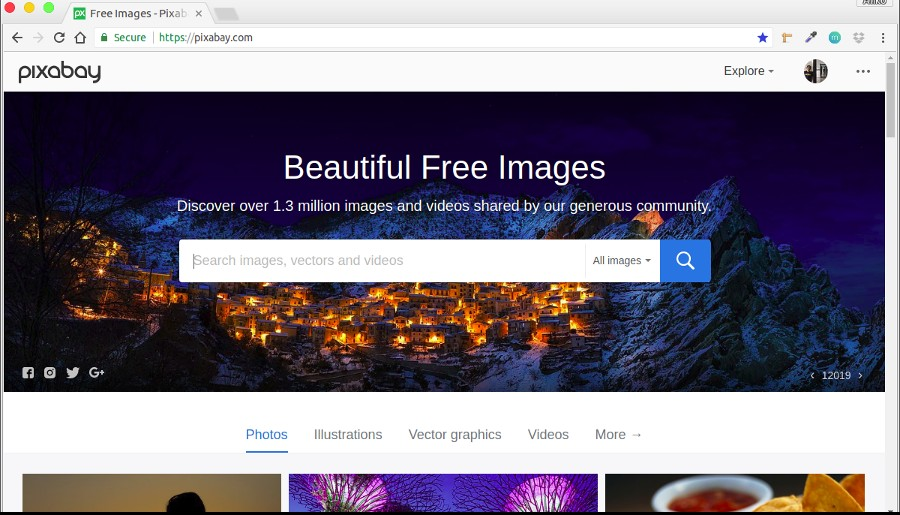Open the Pixabay header three-dots menu
Screen dimensions: 900x515
[x=863, y=71]
